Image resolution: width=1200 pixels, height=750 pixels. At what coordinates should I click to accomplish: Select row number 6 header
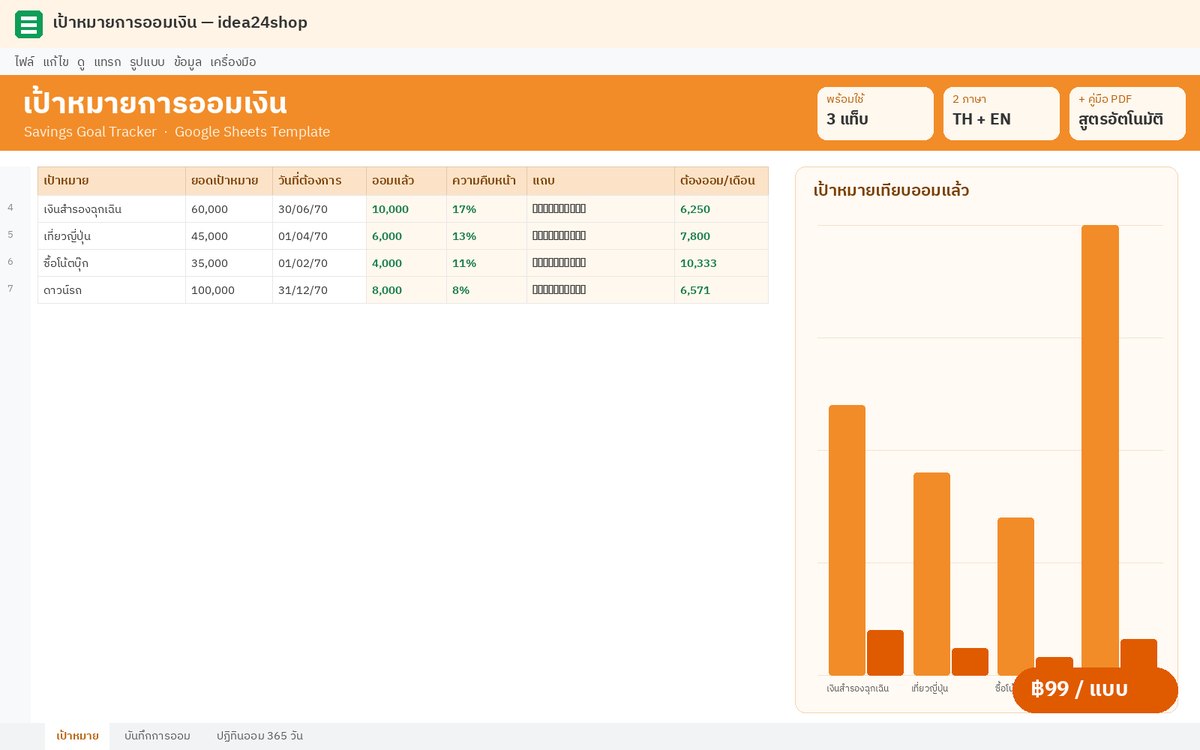[10, 262]
